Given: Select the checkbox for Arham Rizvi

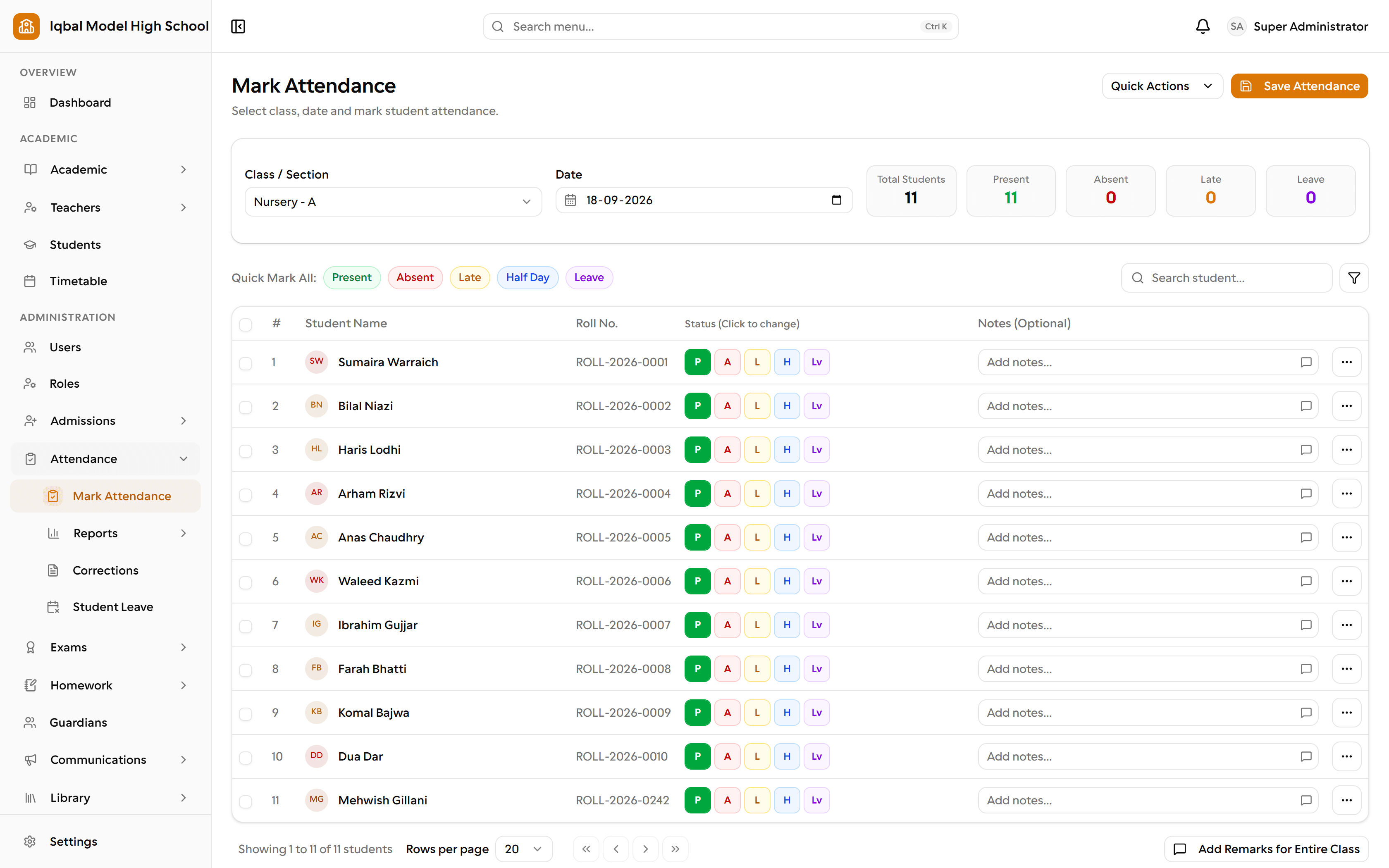Looking at the screenshot, I should (246, 495).
